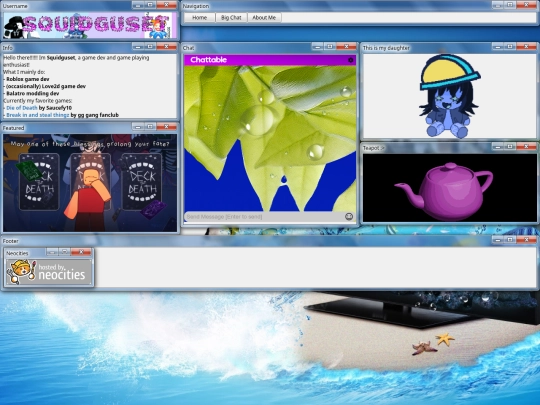Maximize the 'This is my daughter' window
The height and width of the screenshot is (405, 540).
[x=510, y=46]
